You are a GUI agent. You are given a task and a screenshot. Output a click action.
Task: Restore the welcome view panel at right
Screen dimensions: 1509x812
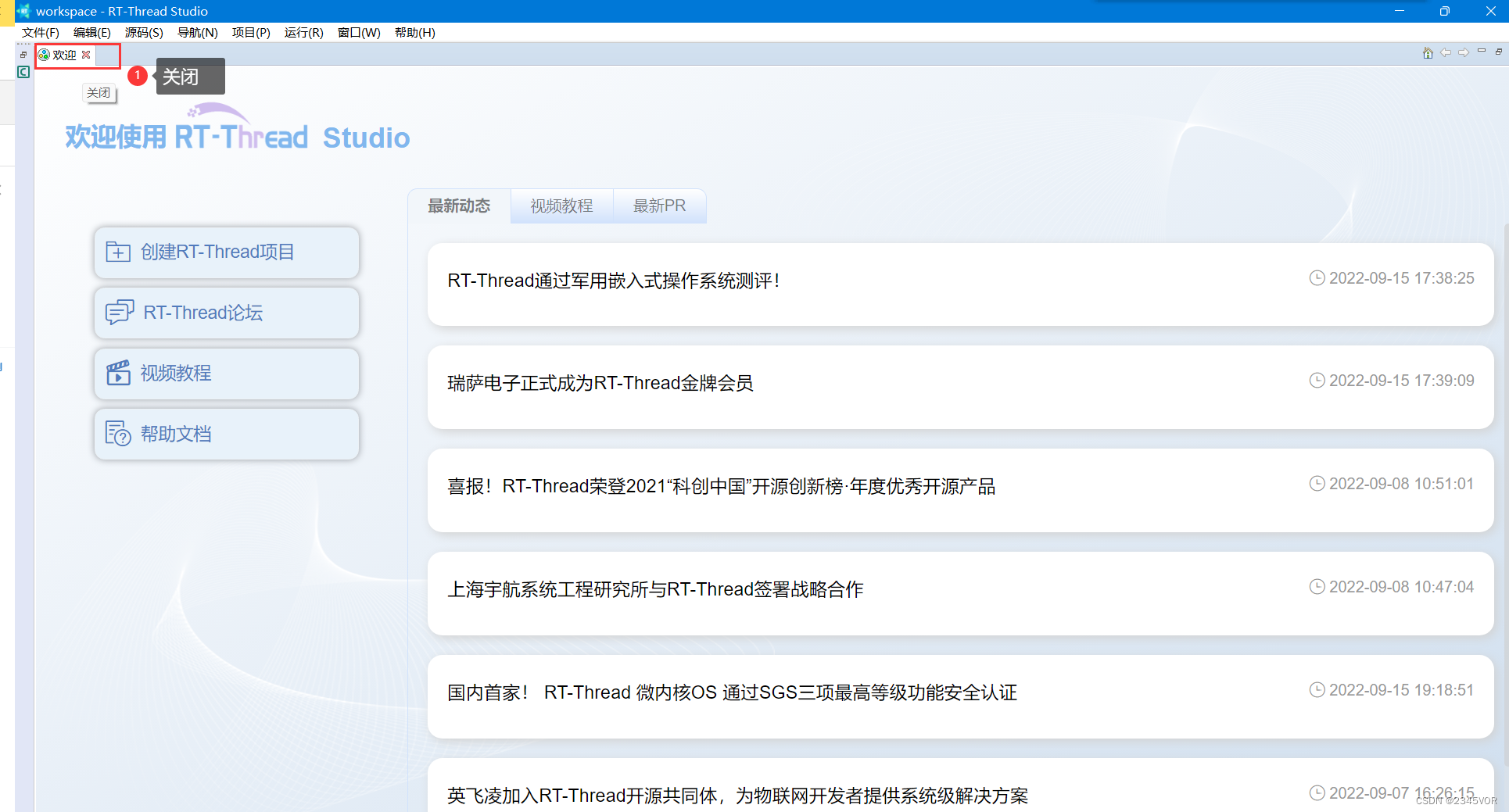point(1499,52)
